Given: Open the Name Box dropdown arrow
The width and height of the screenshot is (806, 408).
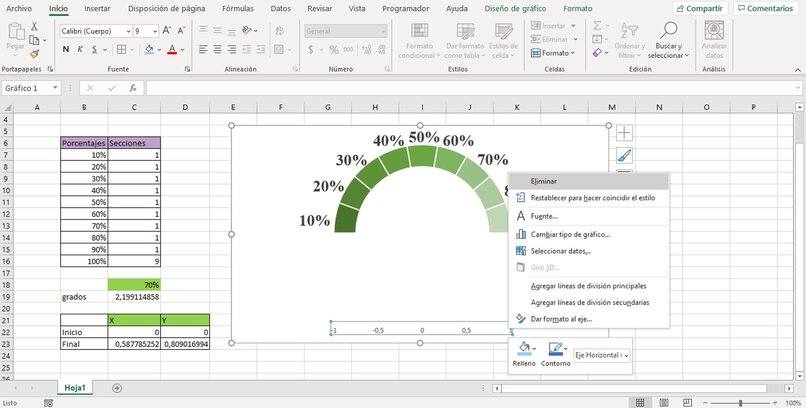Looking at the screenshot, I should click(55, 88).
